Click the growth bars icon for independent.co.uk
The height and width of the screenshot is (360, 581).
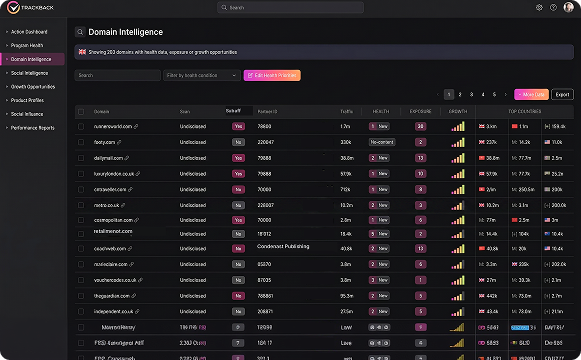click(458, 311)
